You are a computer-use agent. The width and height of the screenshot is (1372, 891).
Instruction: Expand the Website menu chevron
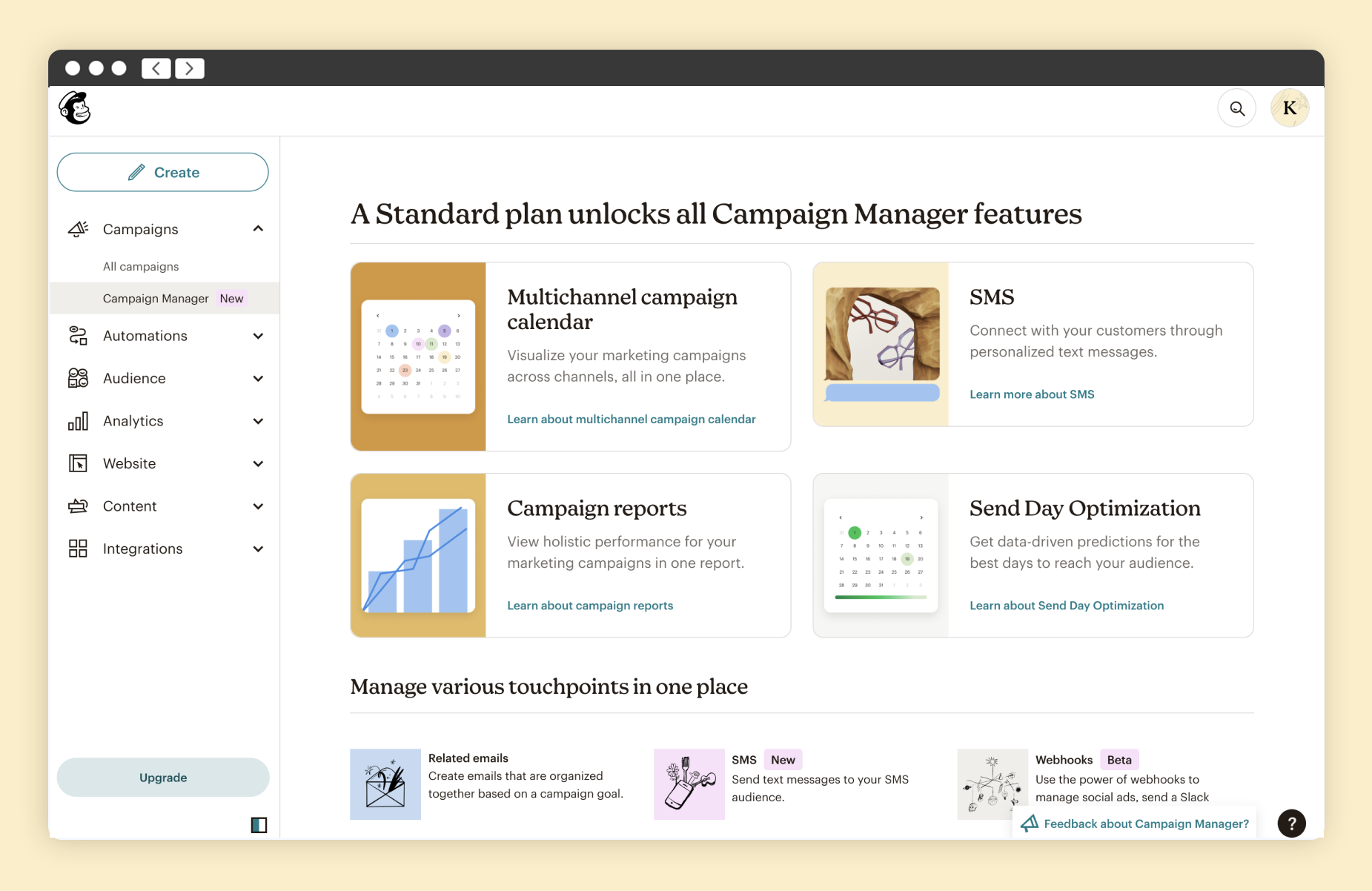(x=258, y=464)
